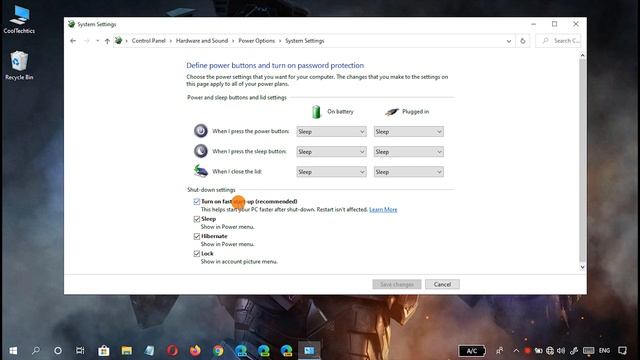The width and height of the screenshot is (640, 360).
Task: Open the volume speaker tray icon
Action: 561,351
